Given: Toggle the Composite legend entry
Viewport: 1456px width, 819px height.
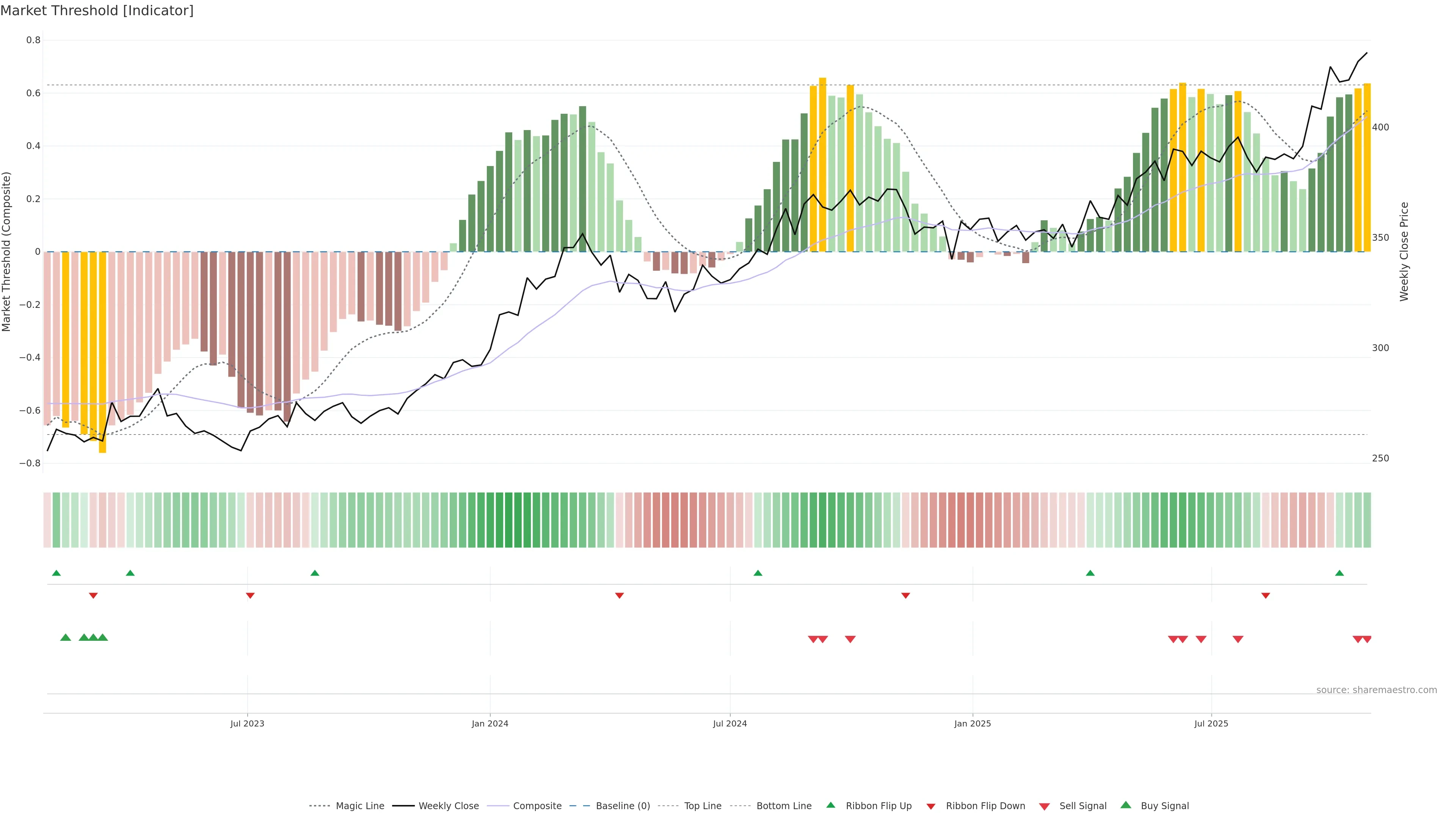Looking at the screenshot, I should pos(537,806).
